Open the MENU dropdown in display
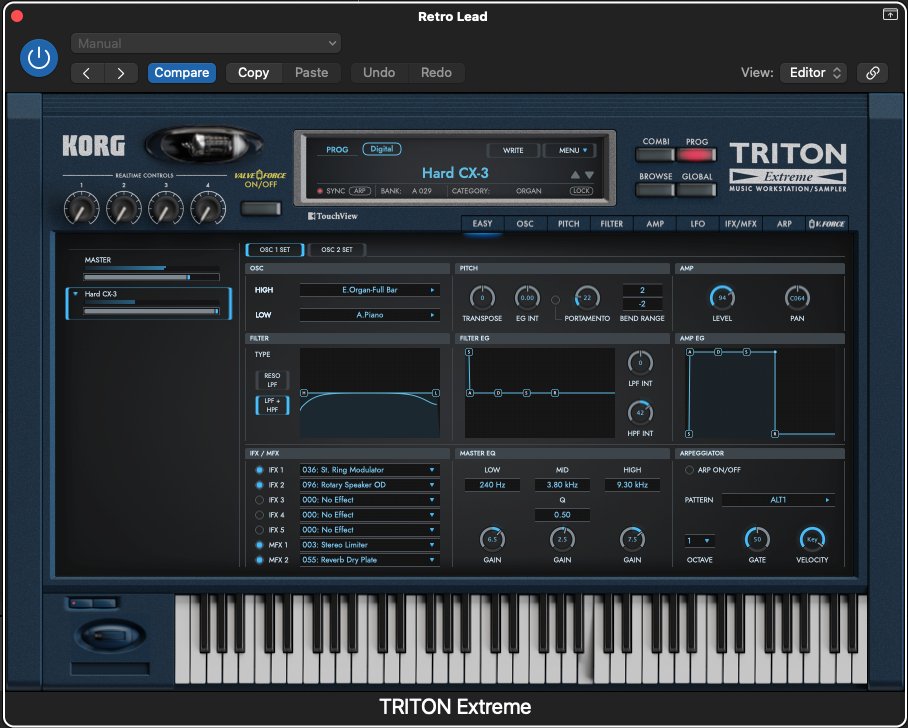 572,151
